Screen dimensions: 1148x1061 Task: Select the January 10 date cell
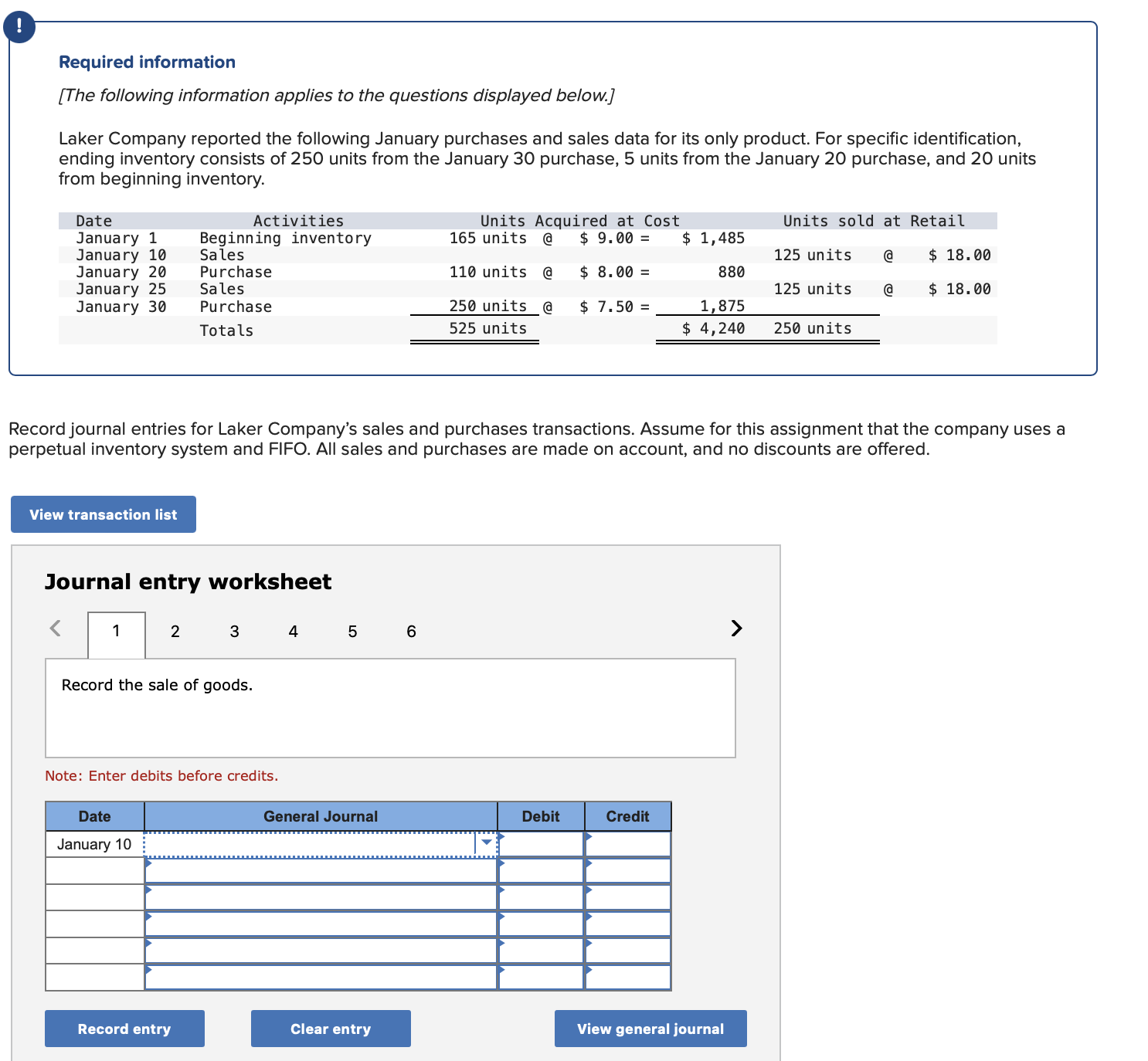(95, 844)
